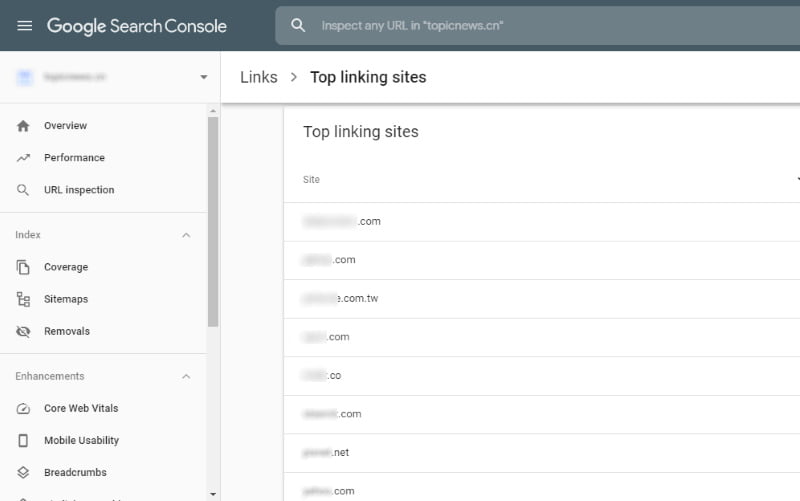Click the Performance trend icon
The image size is (800, 501).
coord(23,158)
